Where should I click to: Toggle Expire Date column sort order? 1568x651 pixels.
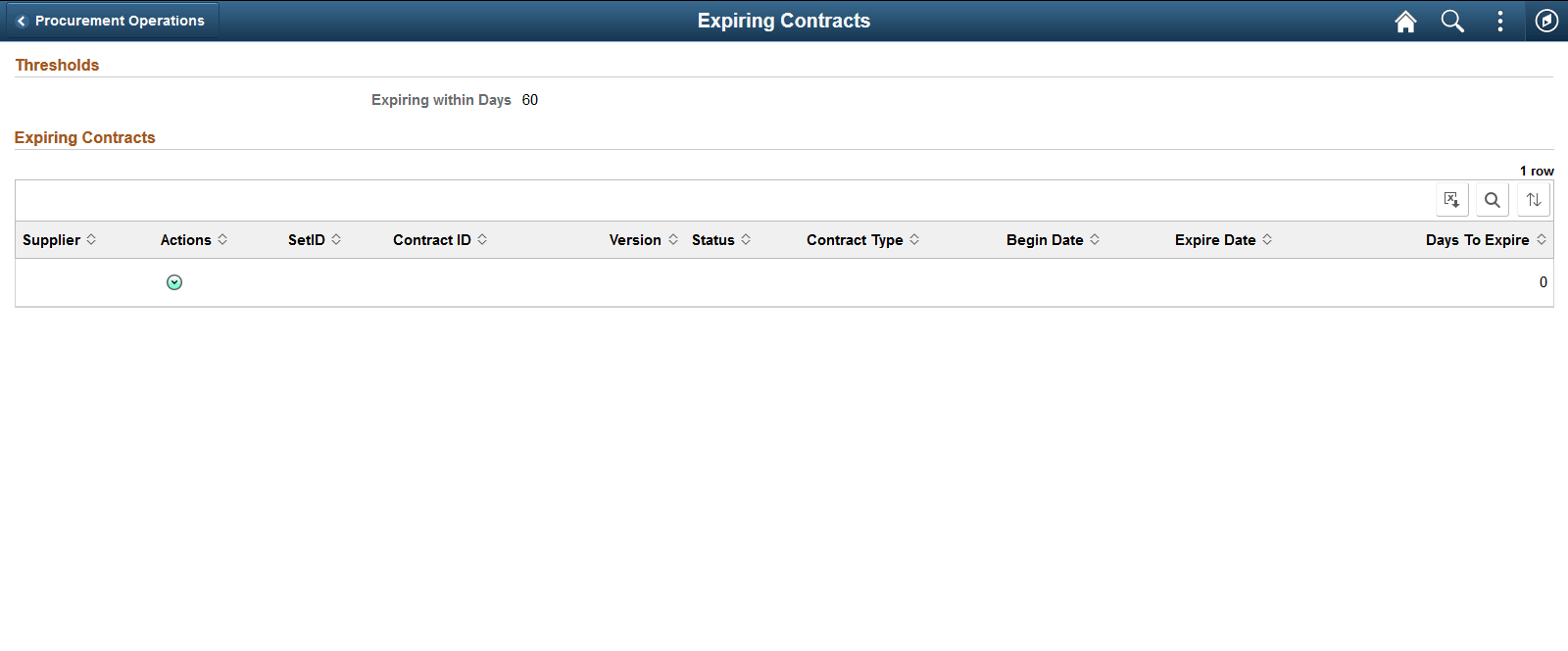click(1215, 239)
